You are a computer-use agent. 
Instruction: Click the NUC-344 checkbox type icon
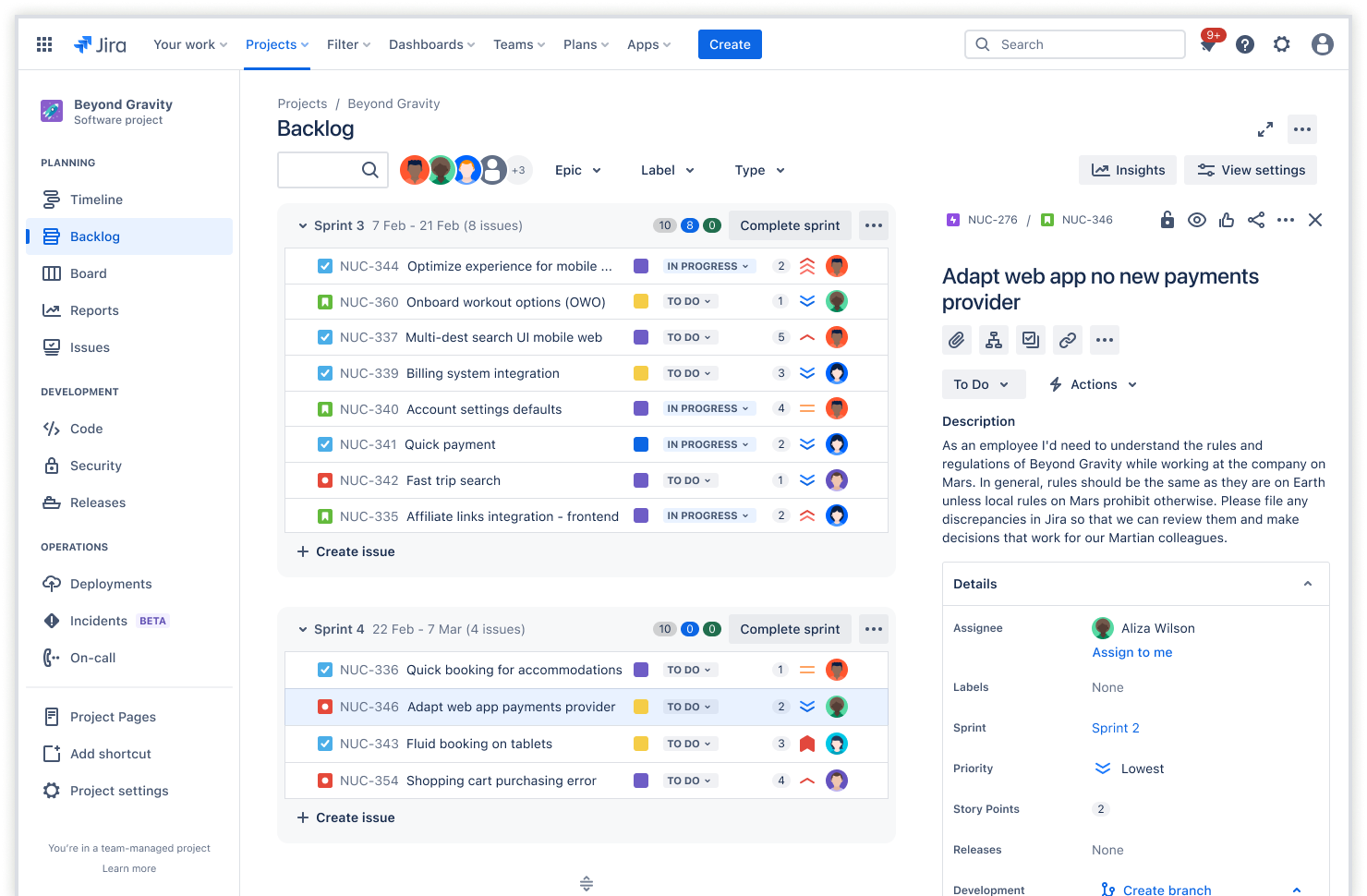(x=325, y=265)
